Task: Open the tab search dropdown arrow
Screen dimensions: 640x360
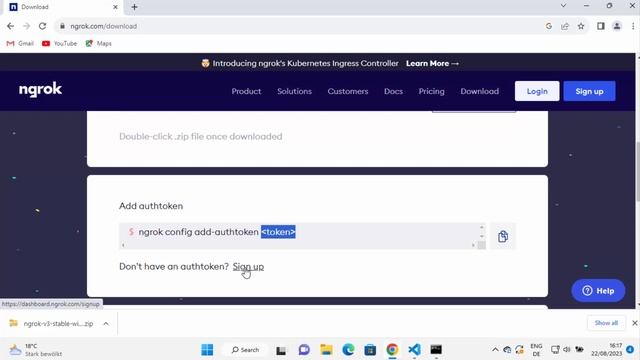Action: click(563, 6)
